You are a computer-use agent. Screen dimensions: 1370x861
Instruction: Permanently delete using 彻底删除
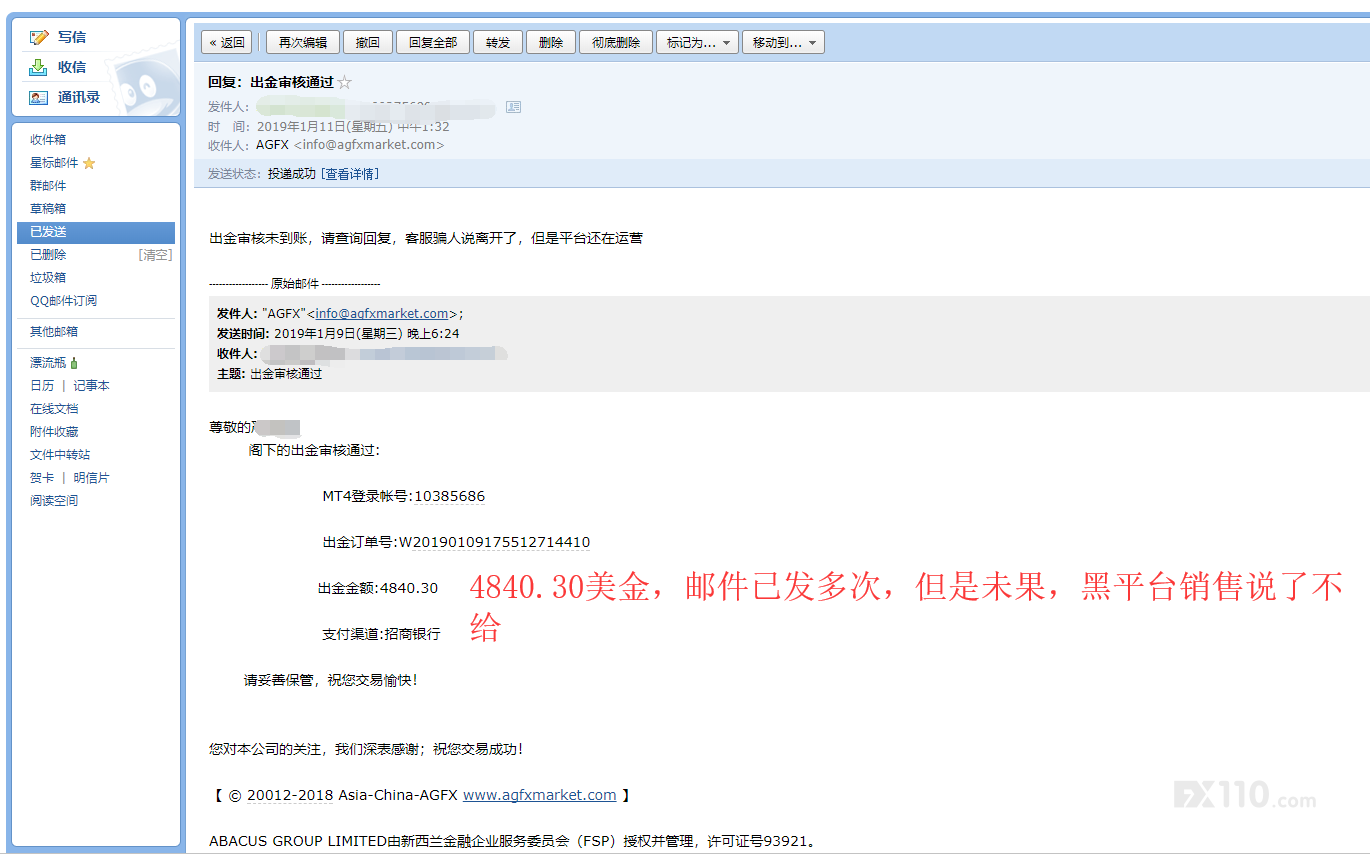pos(616,42)
